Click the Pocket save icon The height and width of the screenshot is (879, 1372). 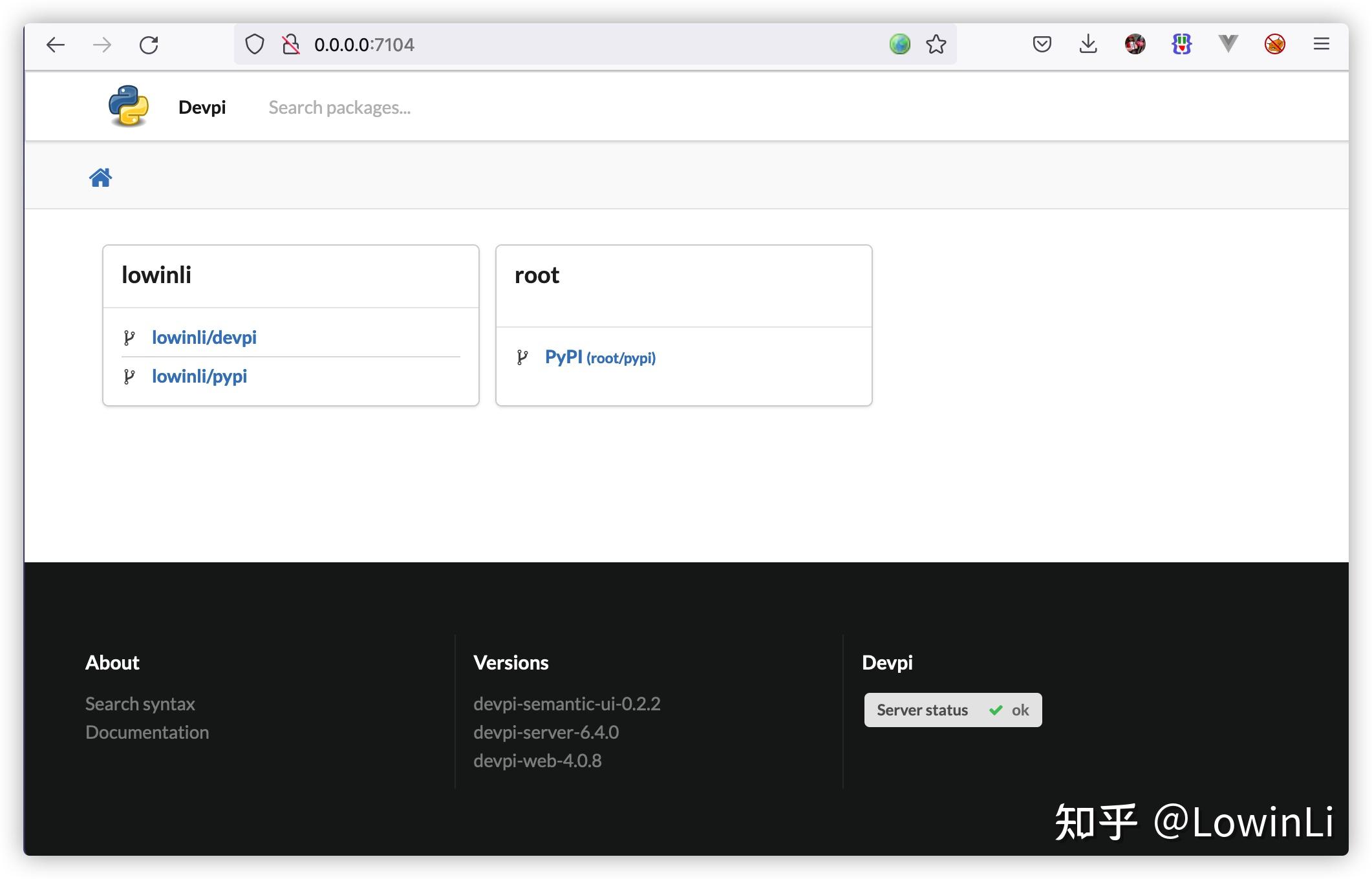coord(1042,44)
